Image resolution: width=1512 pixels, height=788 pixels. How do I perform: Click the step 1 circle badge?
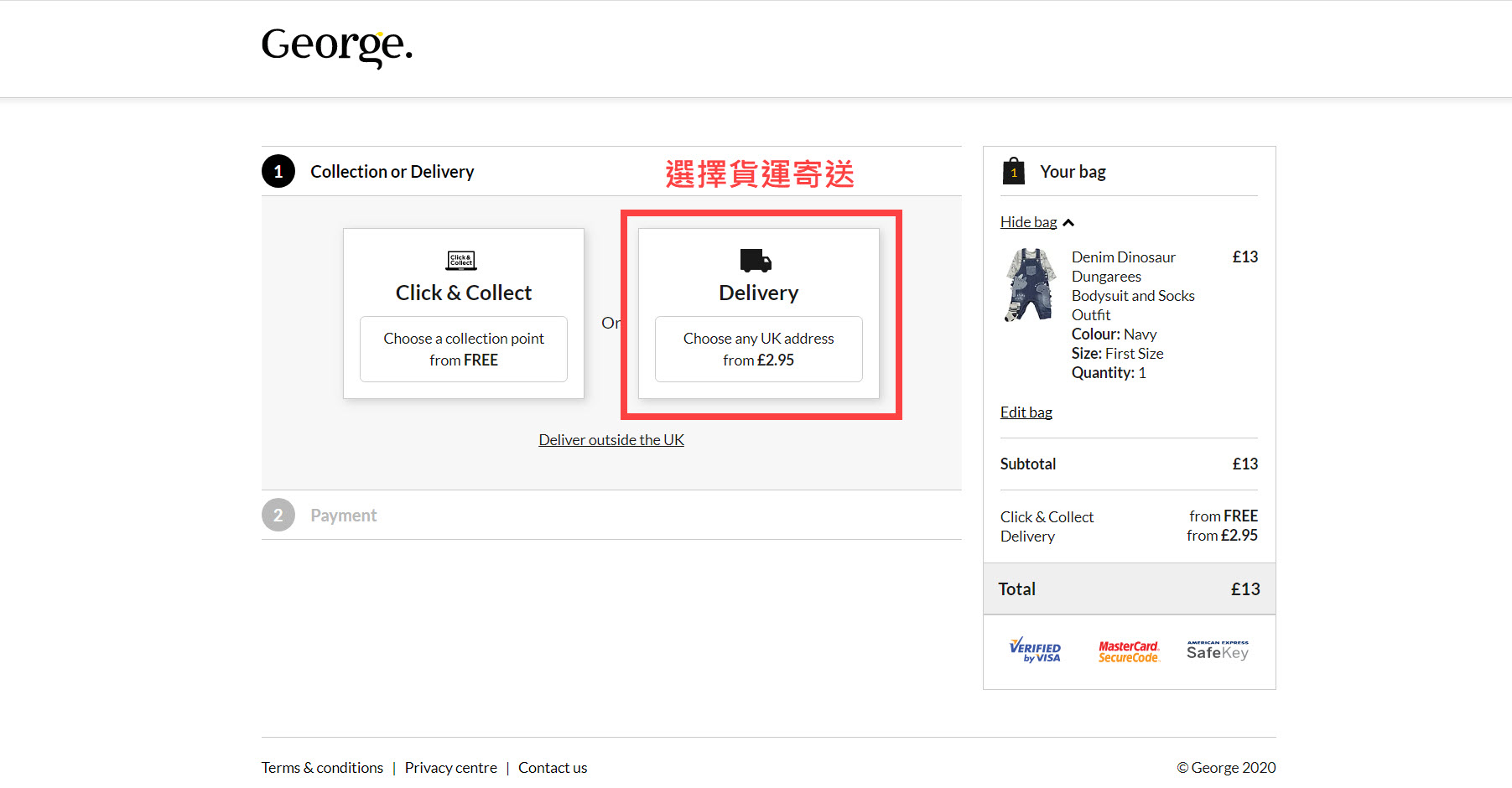(278, 172)
